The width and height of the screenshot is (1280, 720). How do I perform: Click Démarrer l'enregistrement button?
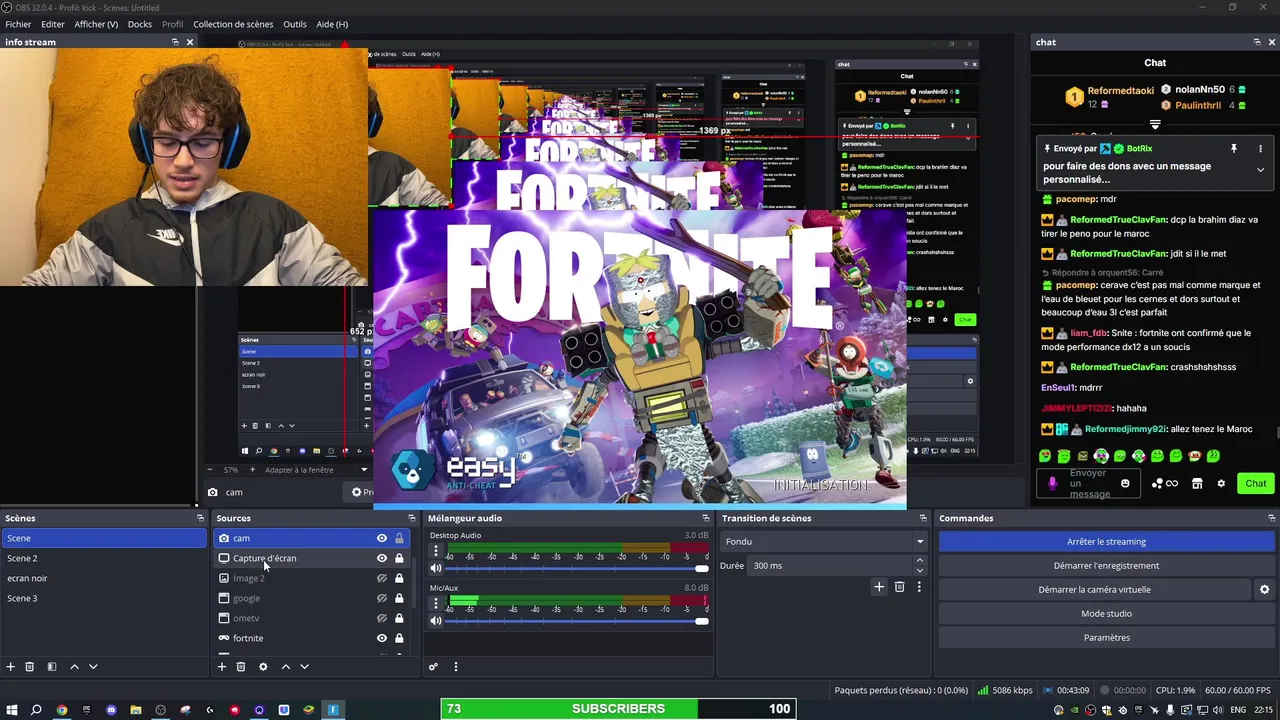click(1106, 566)
